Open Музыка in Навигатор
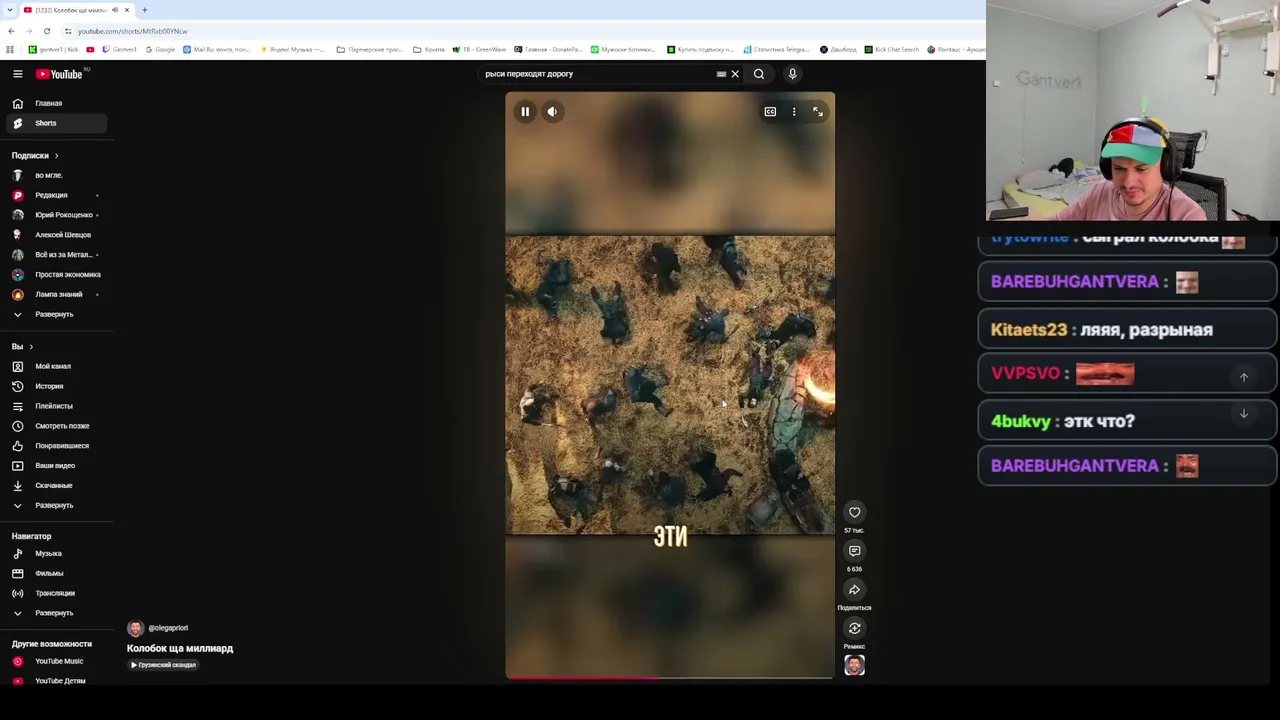Viewport: 1280px width, 720px height. (x=55, y=553)
